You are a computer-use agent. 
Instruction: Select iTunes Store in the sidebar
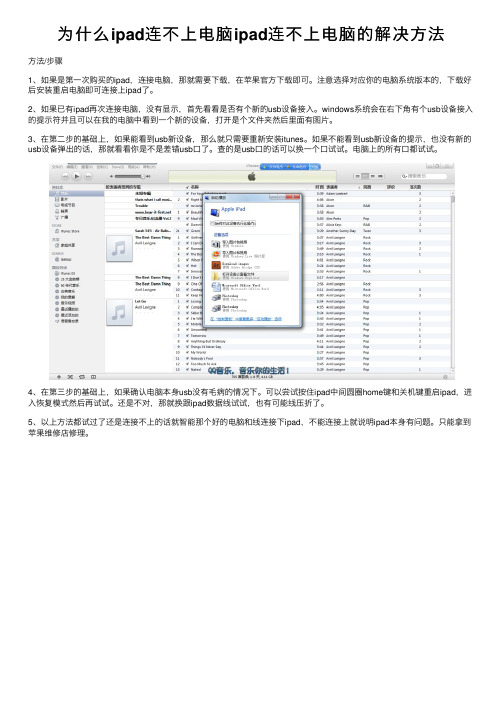(68, 231)
